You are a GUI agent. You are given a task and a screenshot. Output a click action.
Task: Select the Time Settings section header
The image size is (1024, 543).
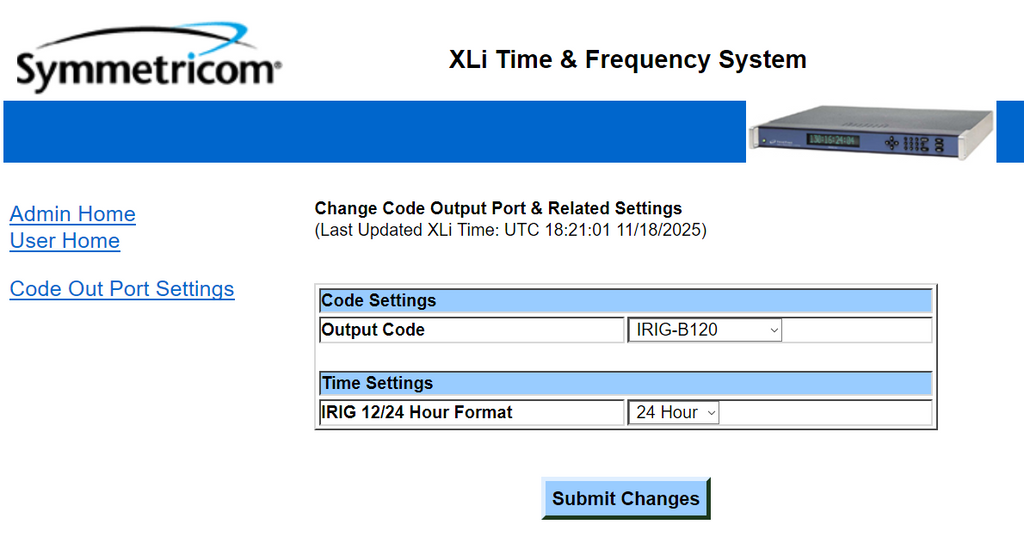pos(626,383)
